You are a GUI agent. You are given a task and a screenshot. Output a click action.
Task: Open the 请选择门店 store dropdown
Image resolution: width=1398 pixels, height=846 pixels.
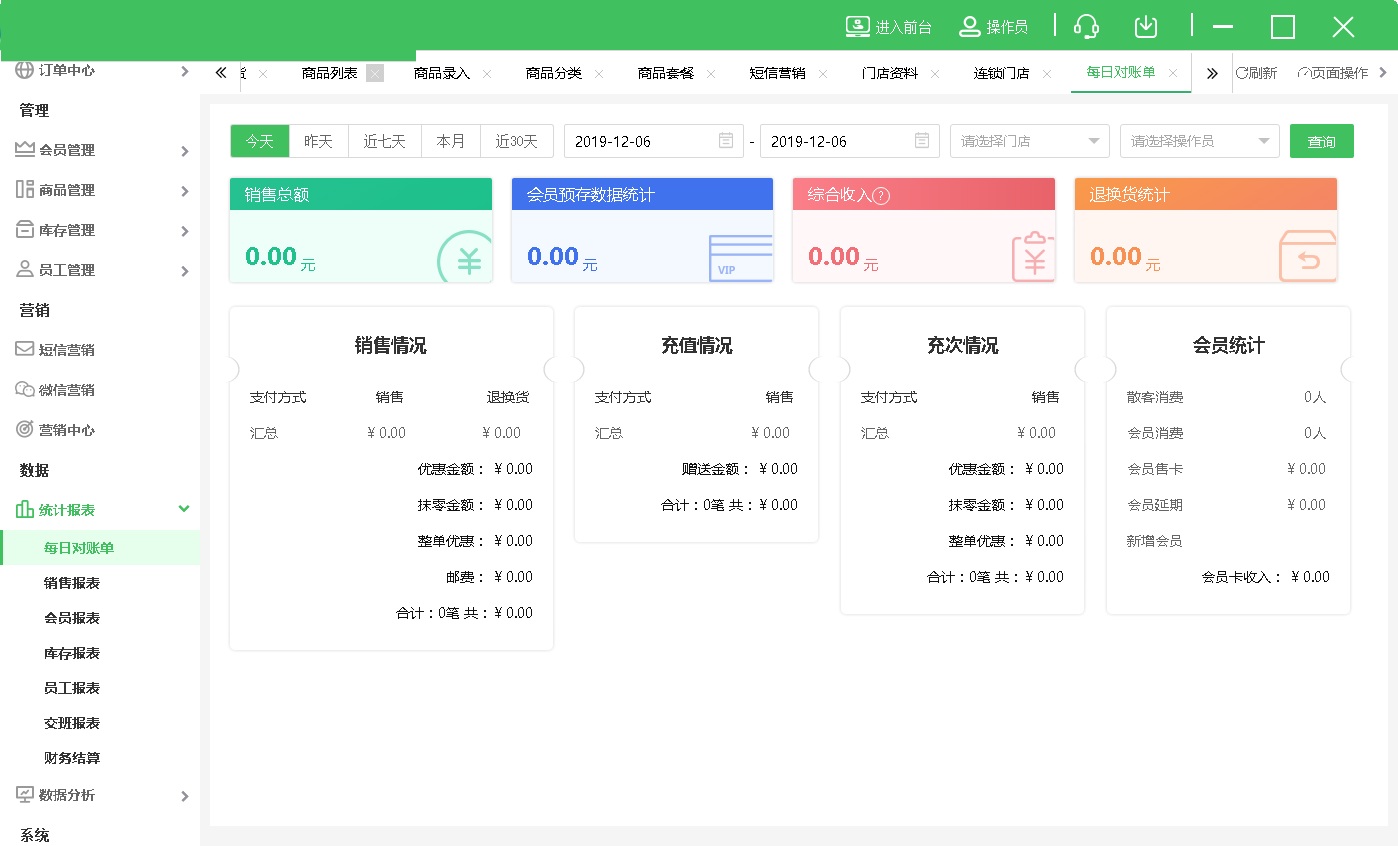(x=1030, y=141)
